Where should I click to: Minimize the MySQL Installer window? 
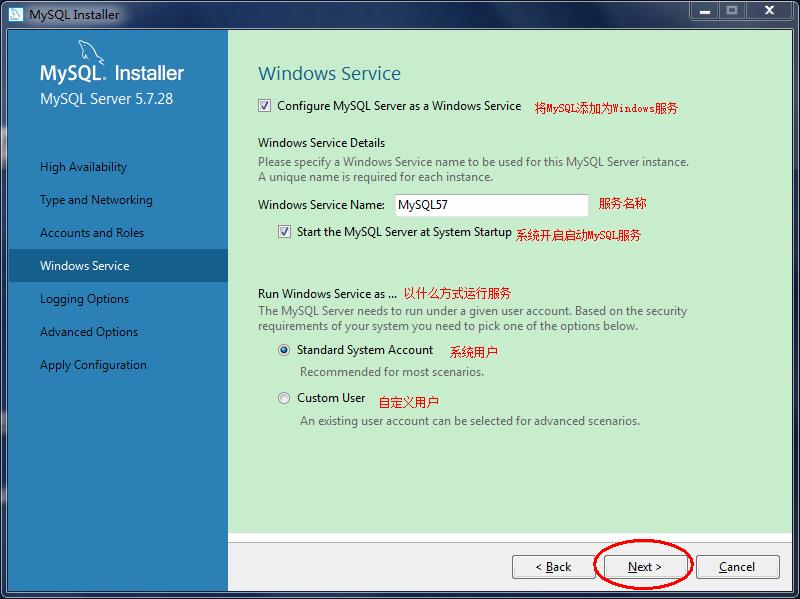(705, 11)
